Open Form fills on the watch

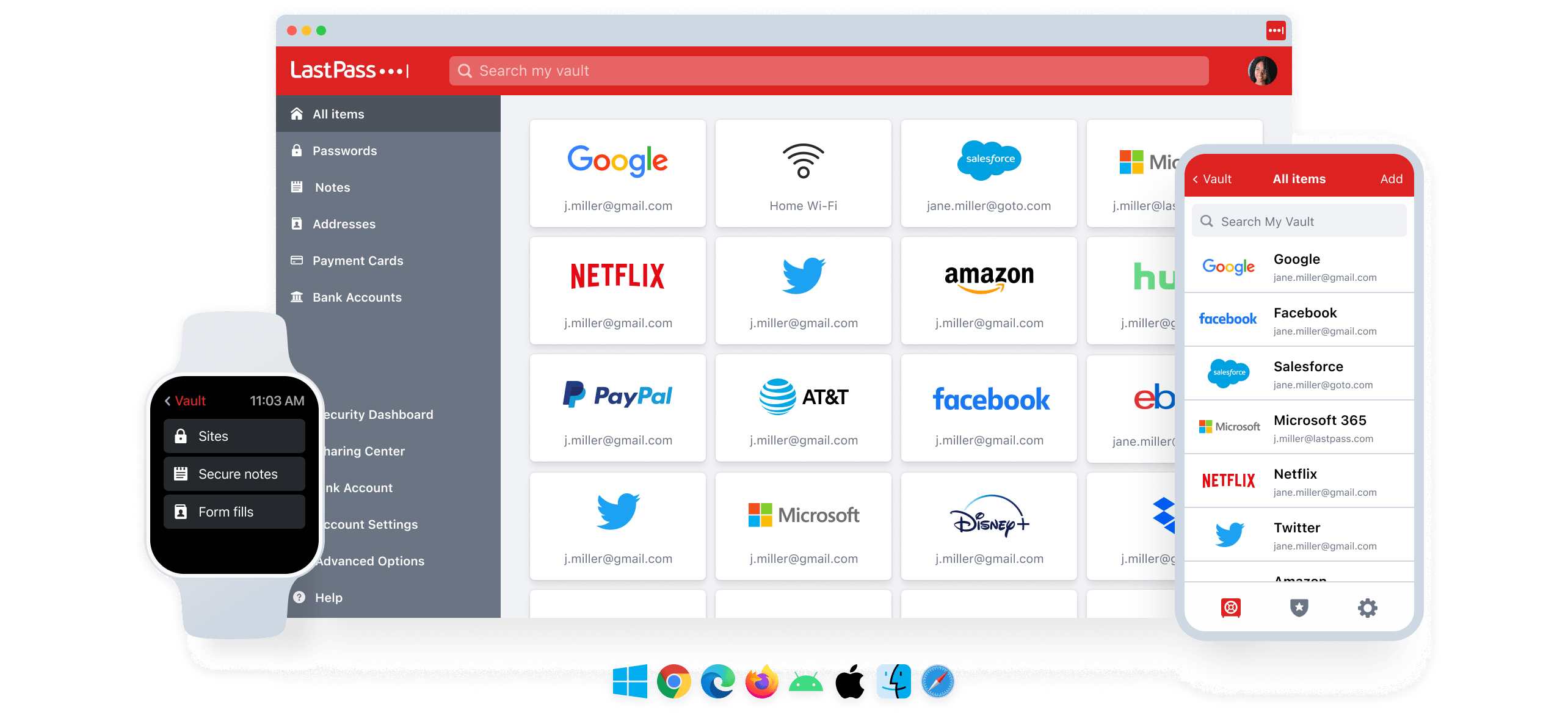[234, 512]
